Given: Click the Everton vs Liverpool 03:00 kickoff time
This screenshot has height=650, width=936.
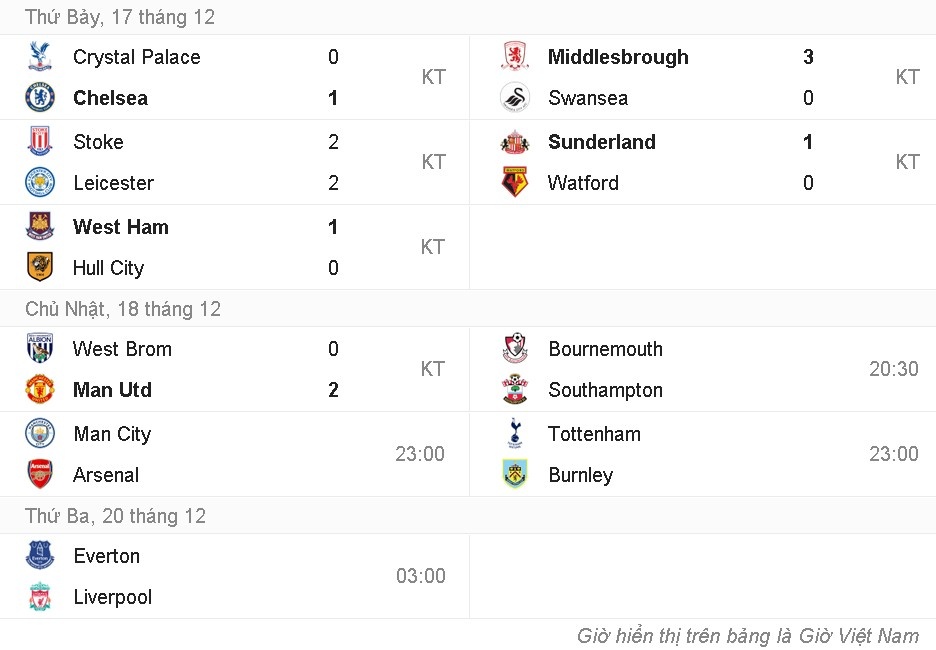Looking at the screenshot, I should coord(420,576).
